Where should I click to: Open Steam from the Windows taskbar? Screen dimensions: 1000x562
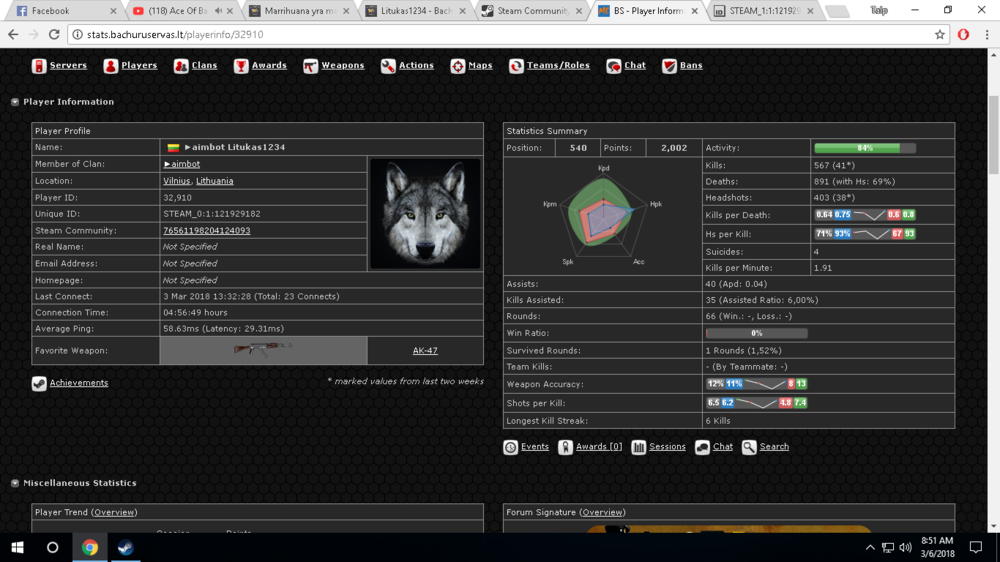click(x=125, y=548)
